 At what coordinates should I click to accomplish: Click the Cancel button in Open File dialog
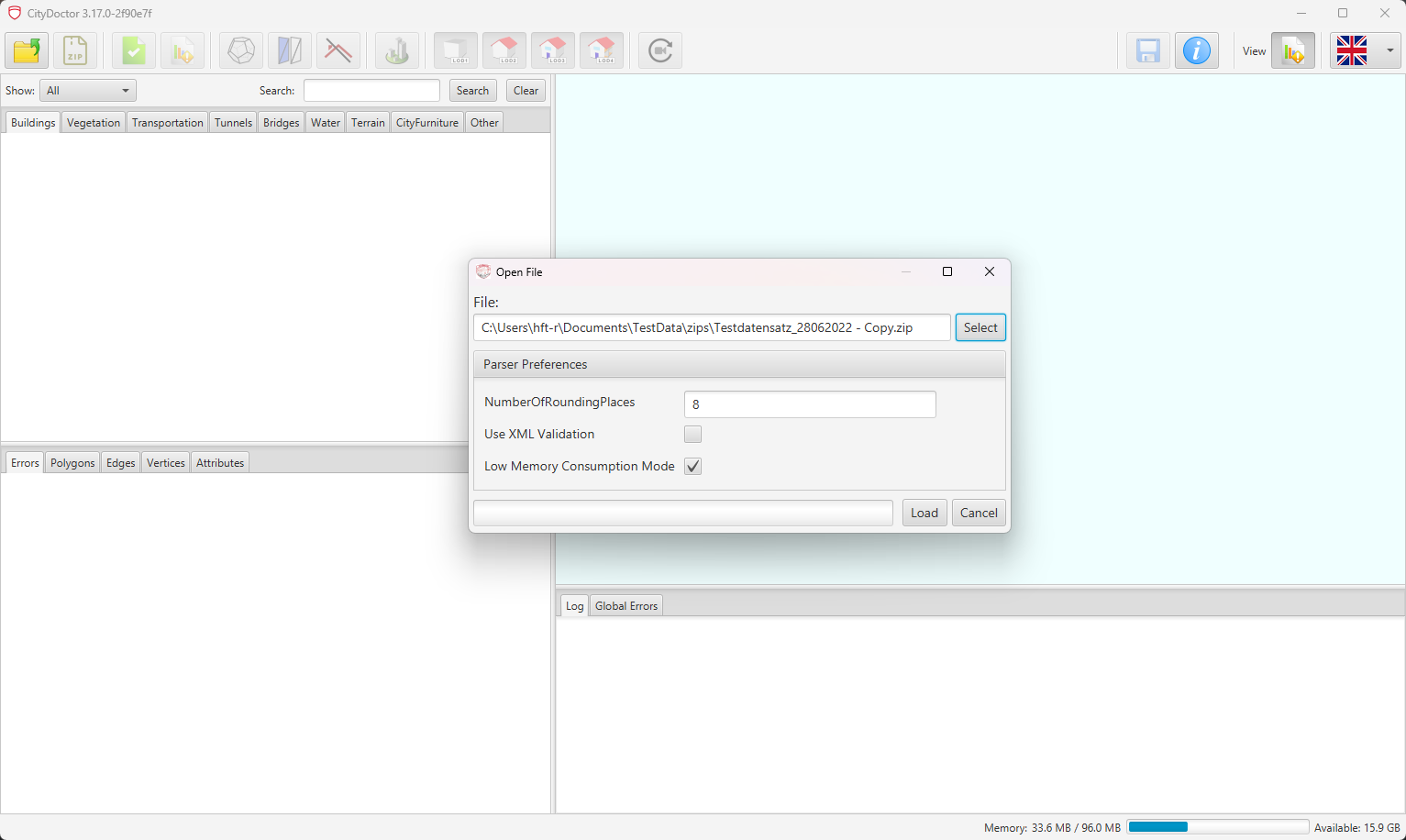(x=979, y=513)
